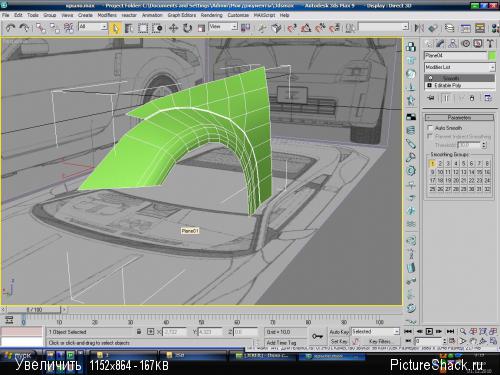The width and height of the screenshot is (500, 375).
Task: Toggle the Spinner Snap button
Action: [x=334, y=28]
